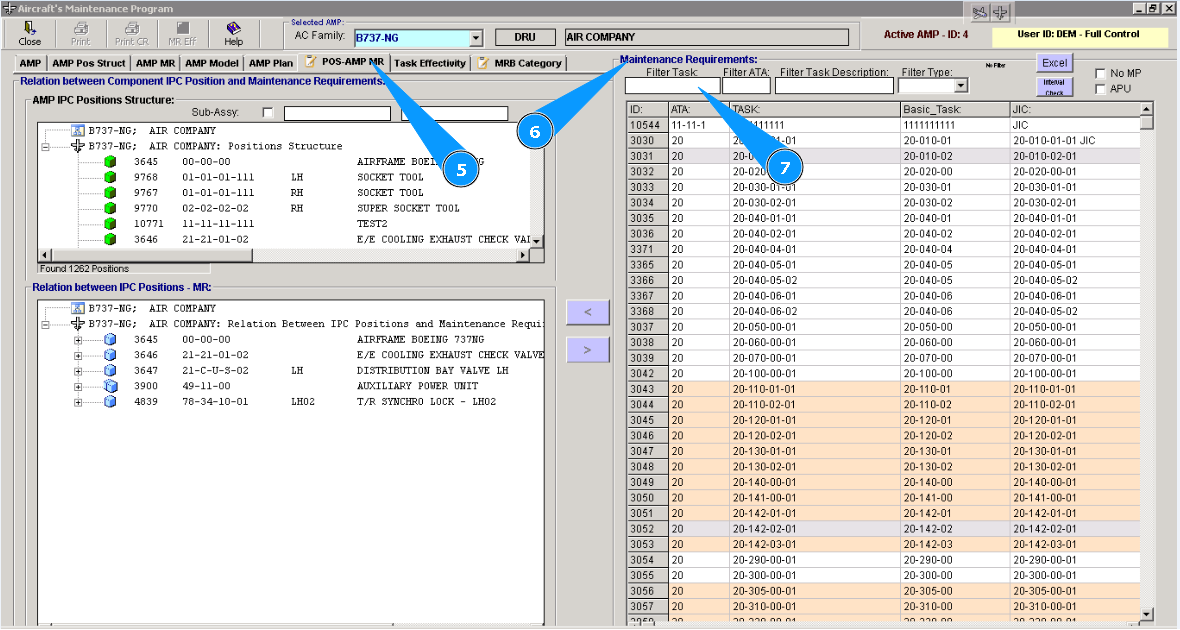
Task: Click the Close toolbar icon
Action: pyautogui.click(x=30, y=33)
